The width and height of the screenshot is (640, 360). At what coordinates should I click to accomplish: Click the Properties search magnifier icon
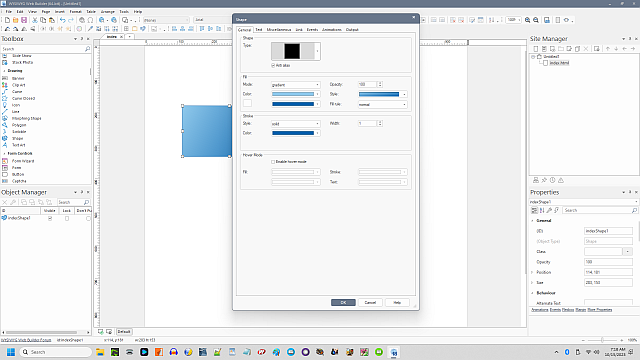point(634,210)
